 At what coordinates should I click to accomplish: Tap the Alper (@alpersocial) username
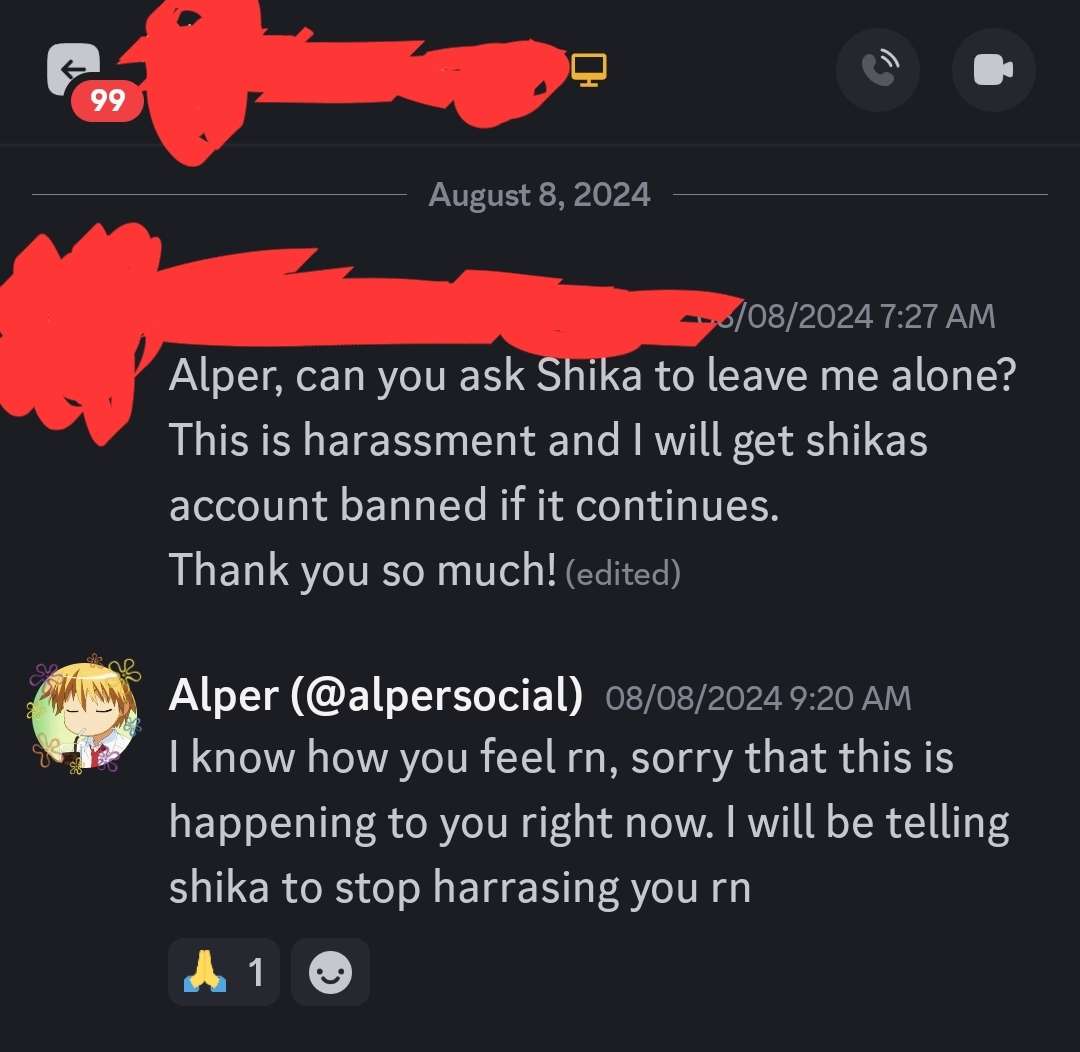coord(375,696)
